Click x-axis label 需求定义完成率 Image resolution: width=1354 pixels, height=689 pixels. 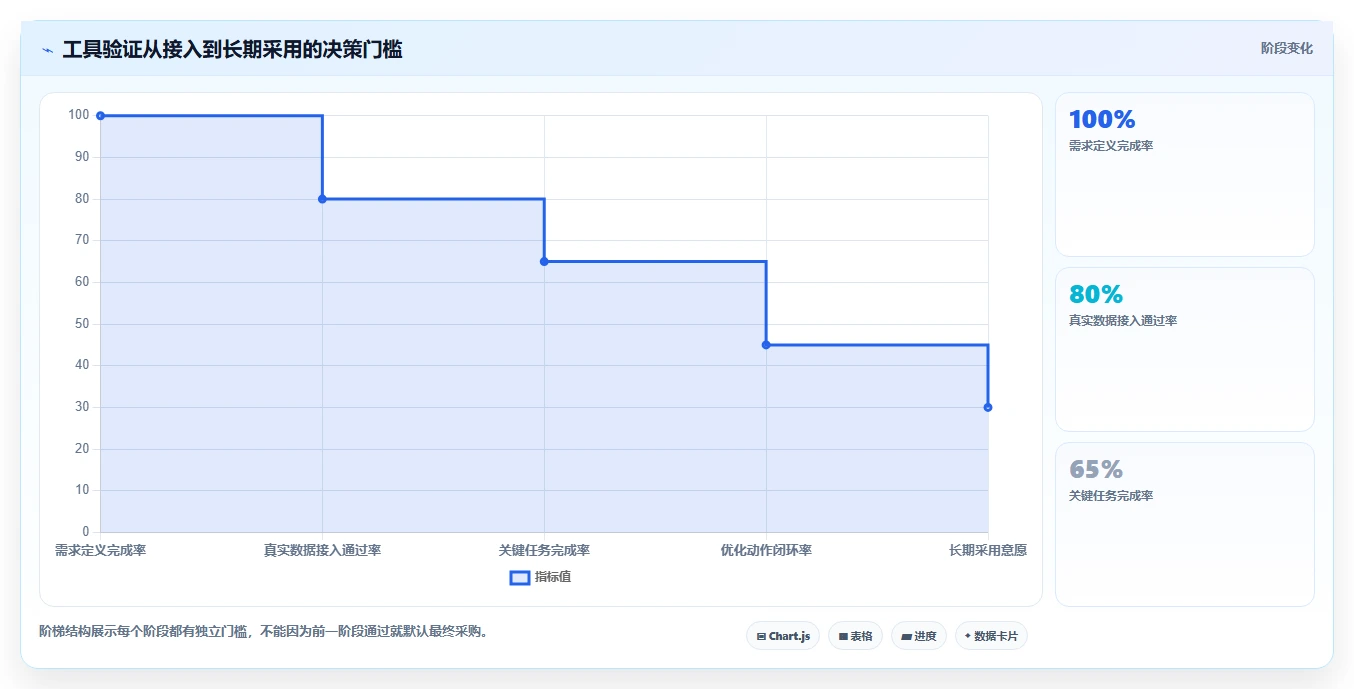(100, 551)
